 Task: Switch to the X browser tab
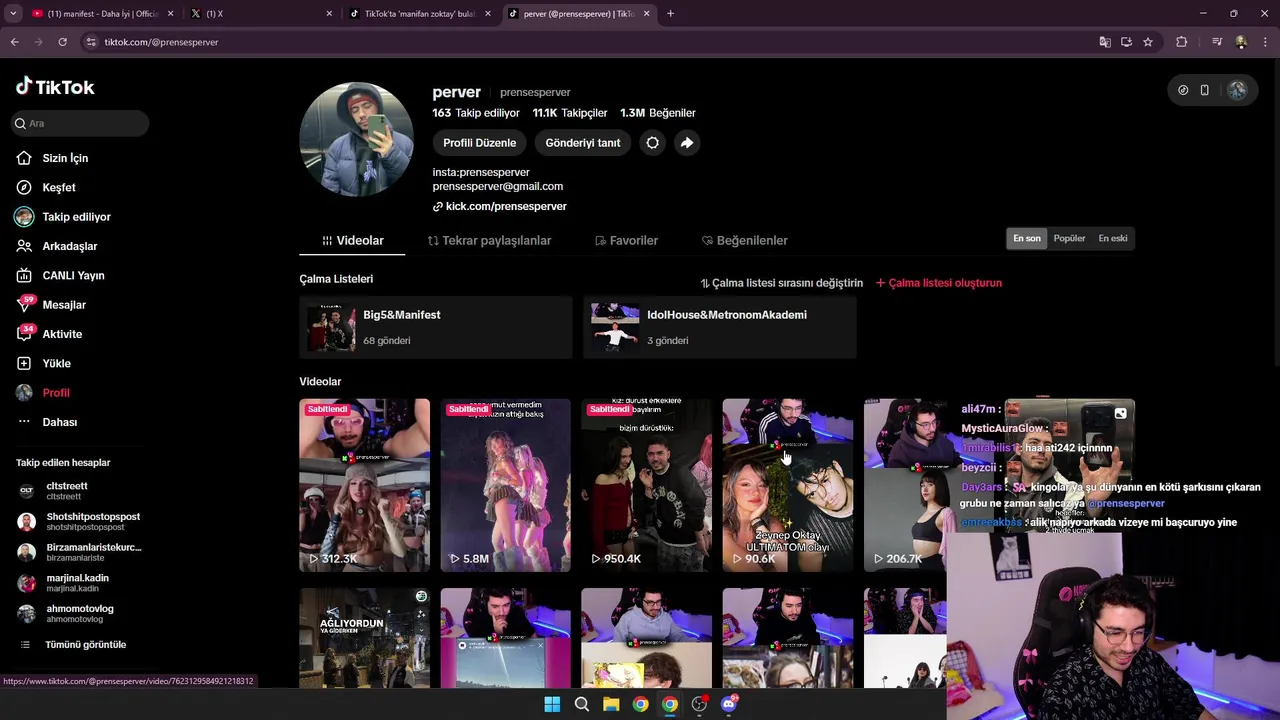tap(262, 14)
